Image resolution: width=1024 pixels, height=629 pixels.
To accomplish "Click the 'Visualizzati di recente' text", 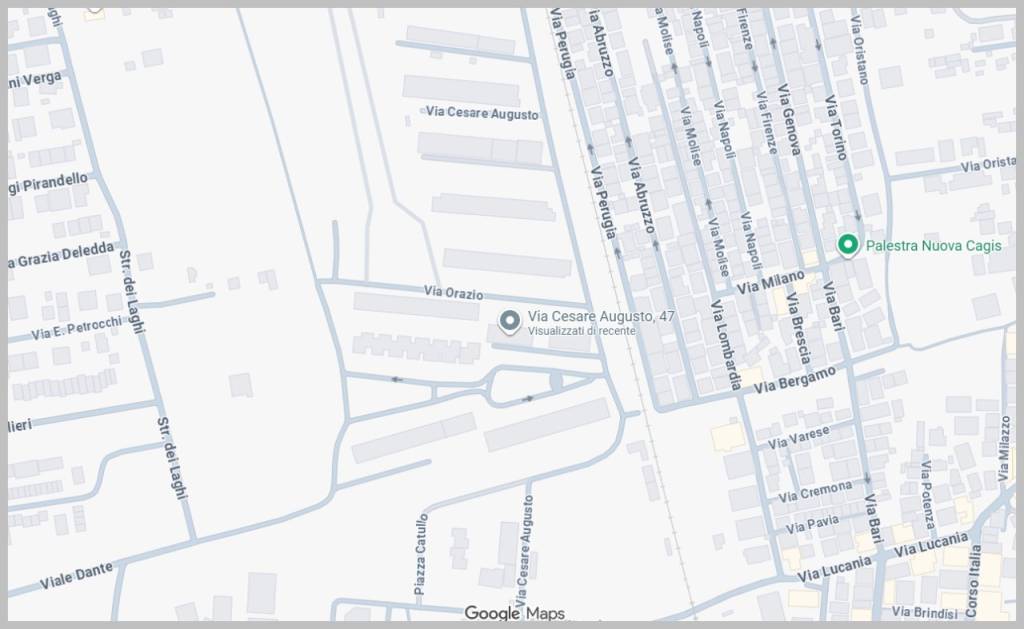I will [x=581, y=331].
